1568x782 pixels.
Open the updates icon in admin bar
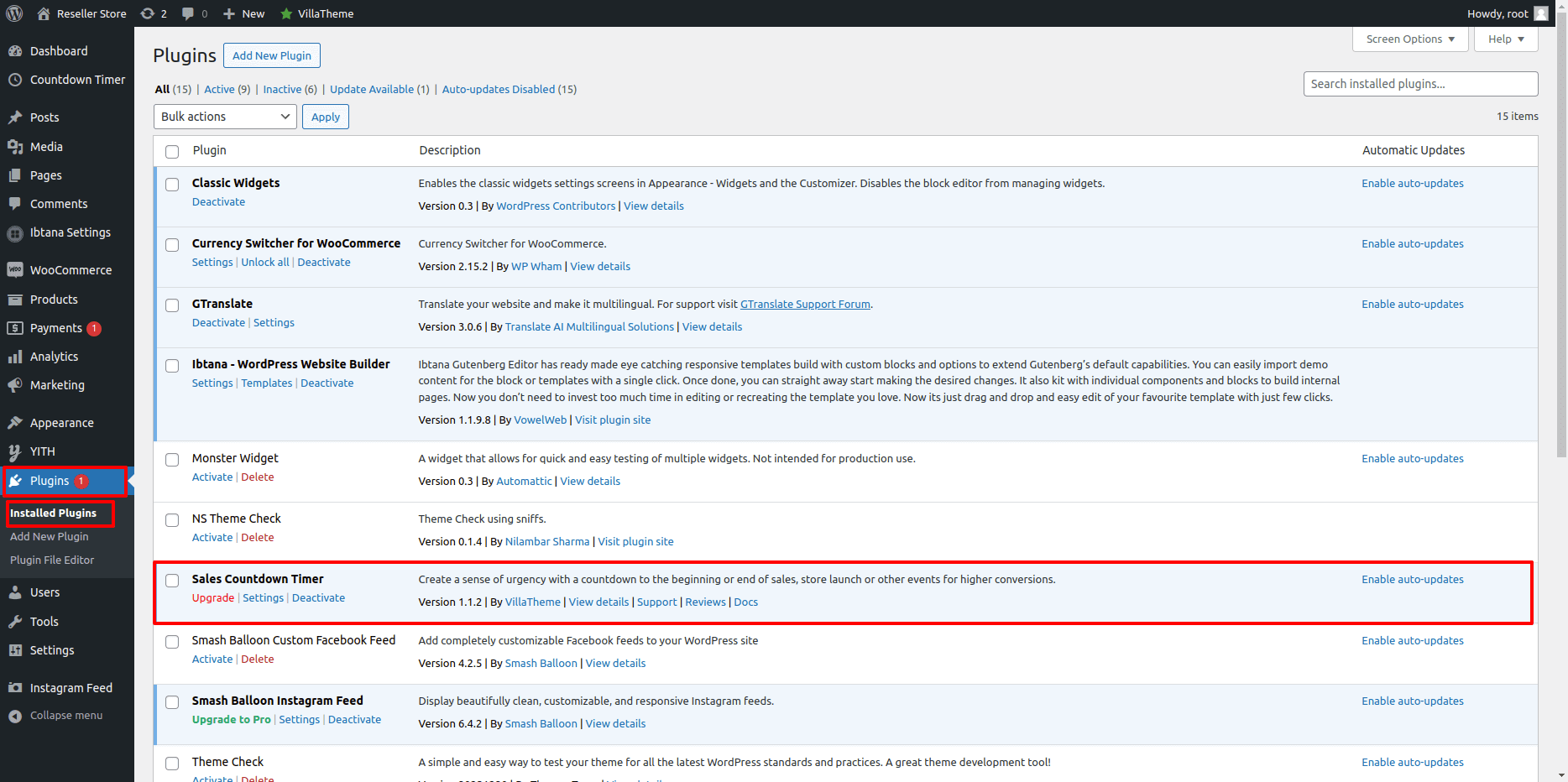point(148,13)
